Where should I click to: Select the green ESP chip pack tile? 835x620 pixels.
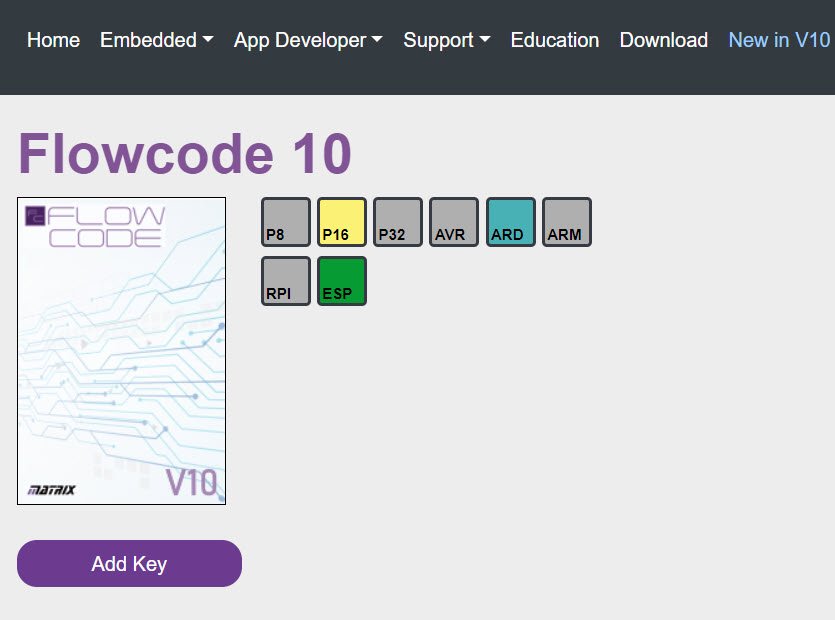click(x=342, y=281)
